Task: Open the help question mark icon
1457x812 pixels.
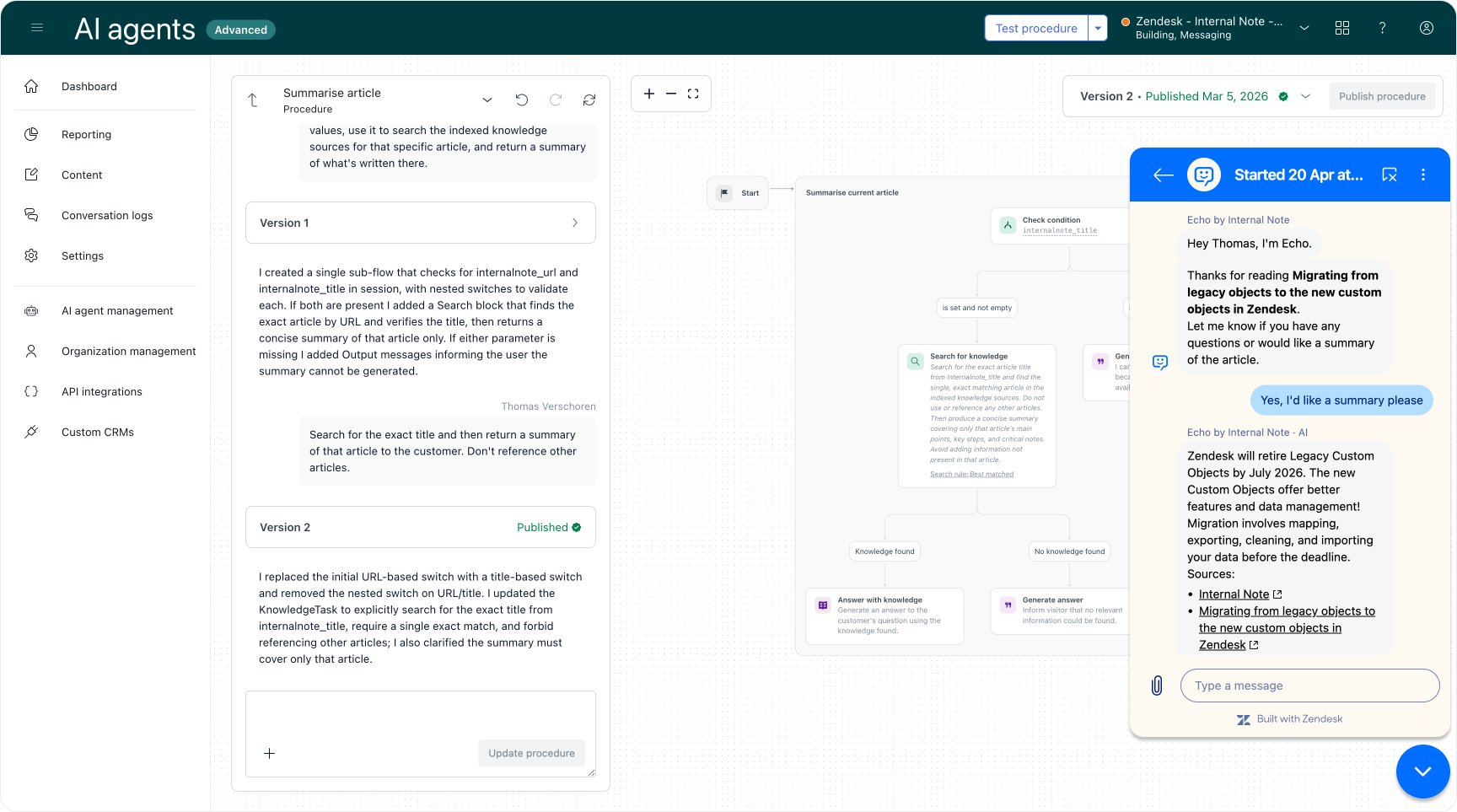Action: pos(1383,28)
